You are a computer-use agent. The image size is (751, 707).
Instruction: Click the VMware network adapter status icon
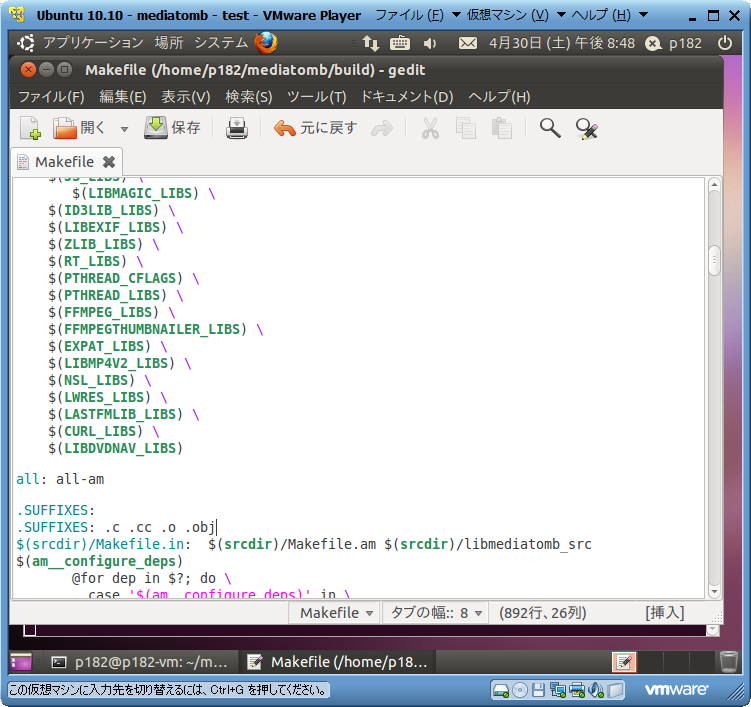coord(558,690)
